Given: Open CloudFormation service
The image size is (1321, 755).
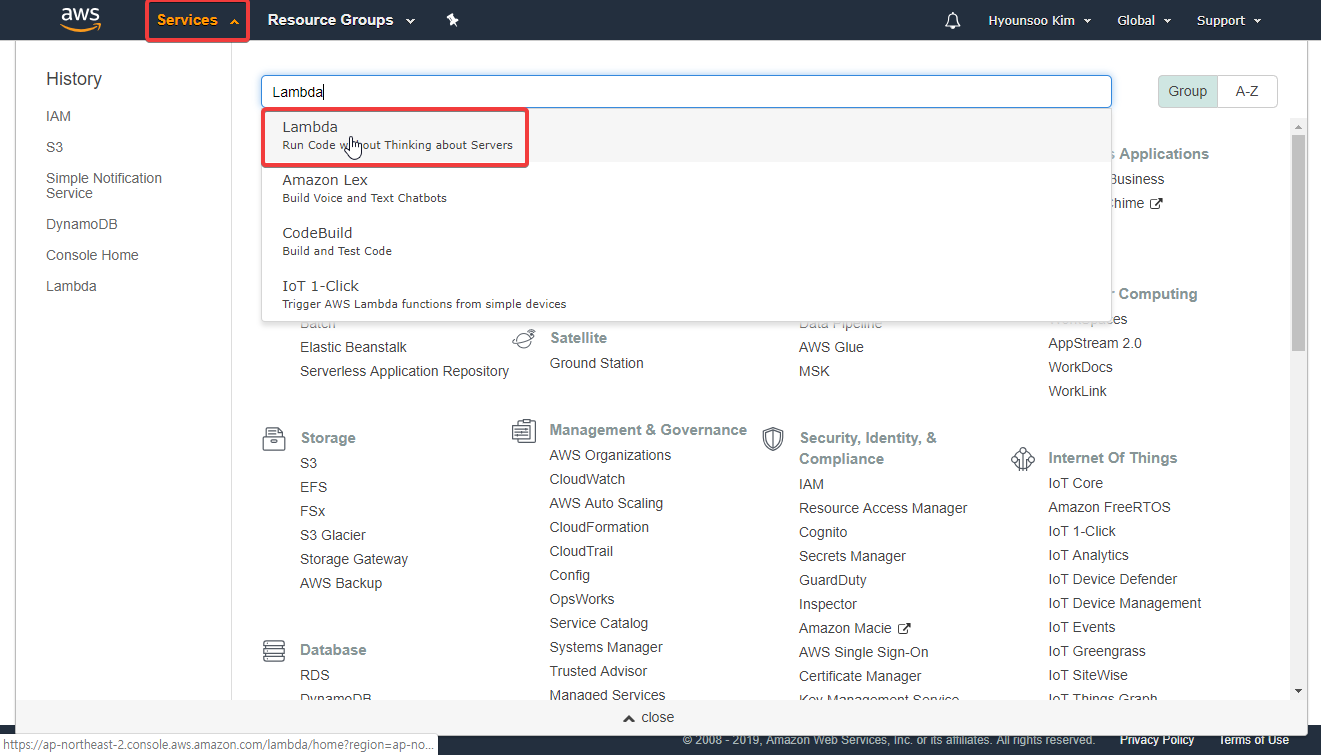Looking at the screenshot, I should click(x=599, y=527).
